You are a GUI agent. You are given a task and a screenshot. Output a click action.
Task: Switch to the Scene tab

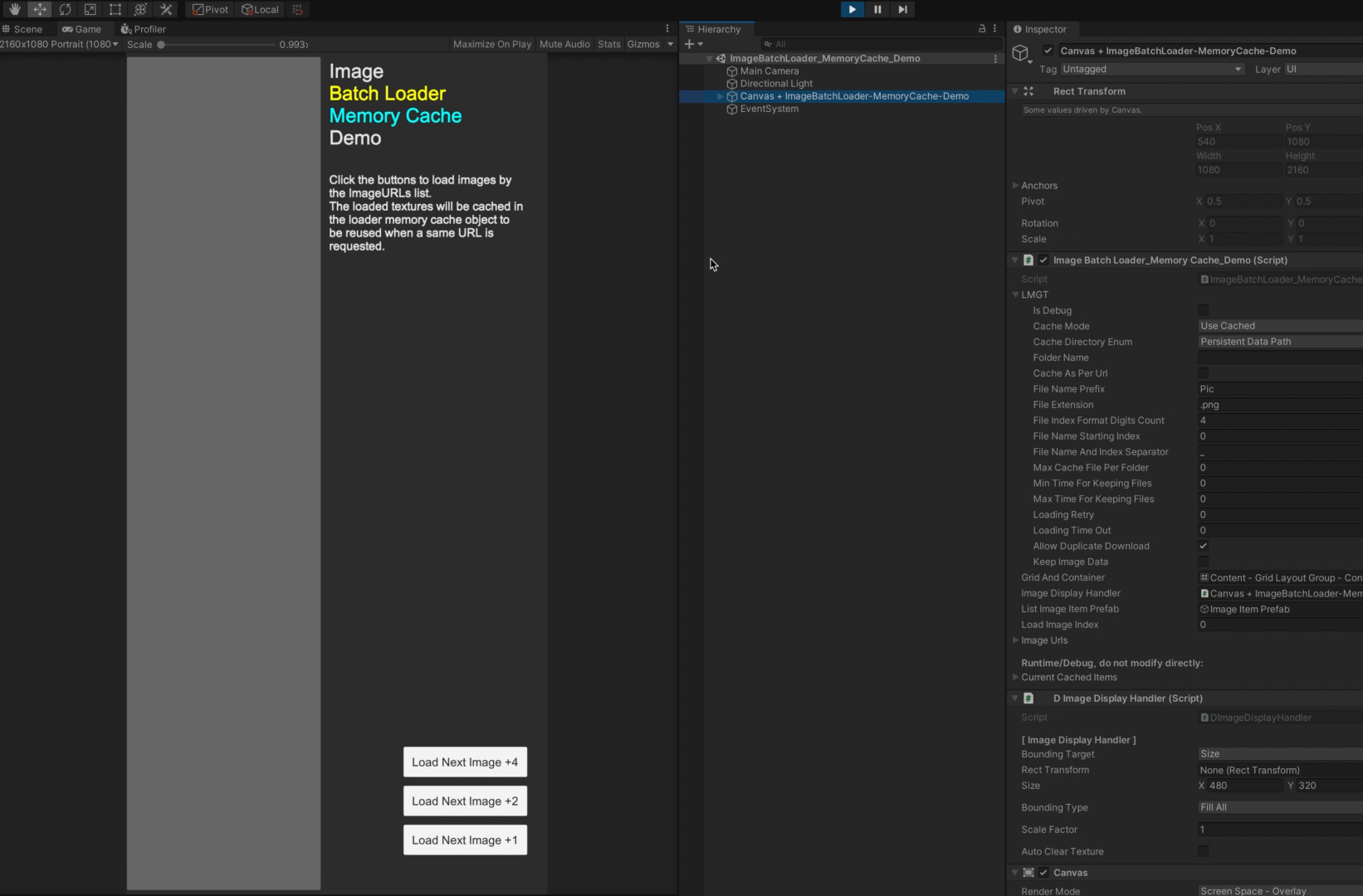point(22,29)
